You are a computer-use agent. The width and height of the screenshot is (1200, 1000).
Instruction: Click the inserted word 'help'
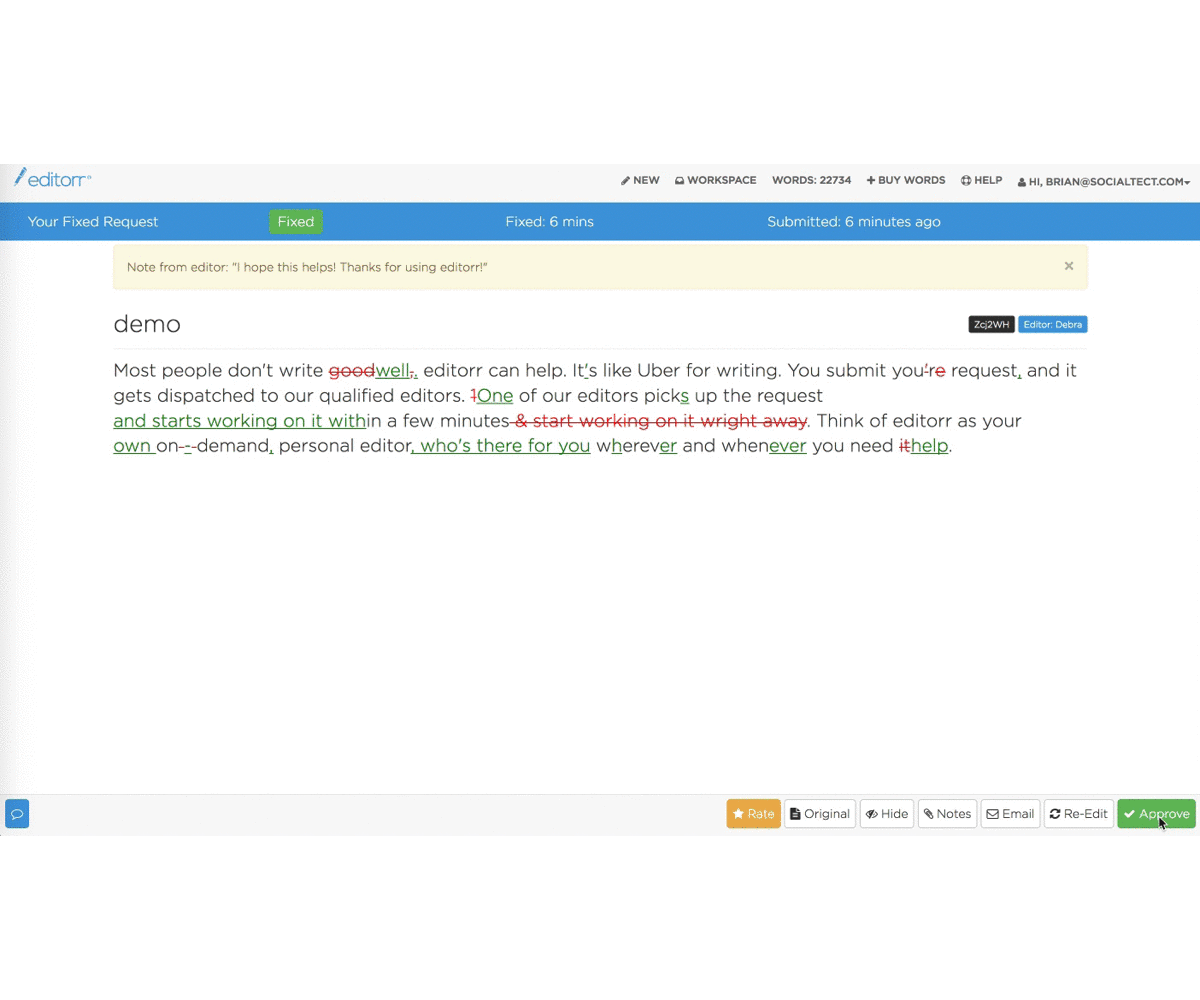929,446
